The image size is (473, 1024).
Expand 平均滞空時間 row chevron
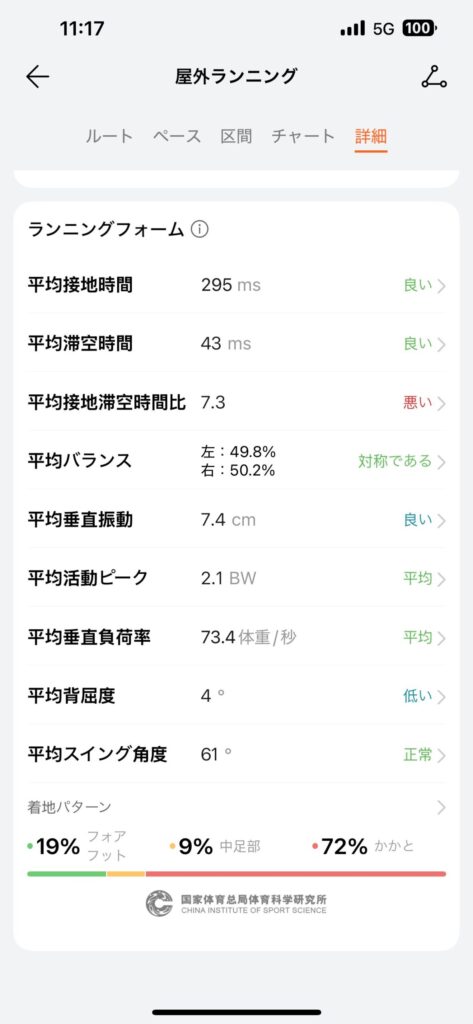pyautogui.click(x=442, y=345)
